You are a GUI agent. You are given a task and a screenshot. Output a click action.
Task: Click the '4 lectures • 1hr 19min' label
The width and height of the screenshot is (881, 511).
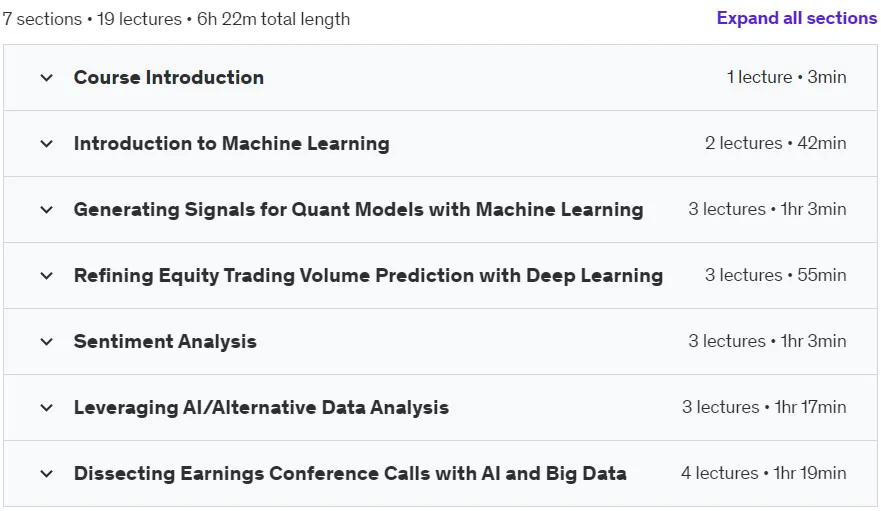(x=764, y=473)
